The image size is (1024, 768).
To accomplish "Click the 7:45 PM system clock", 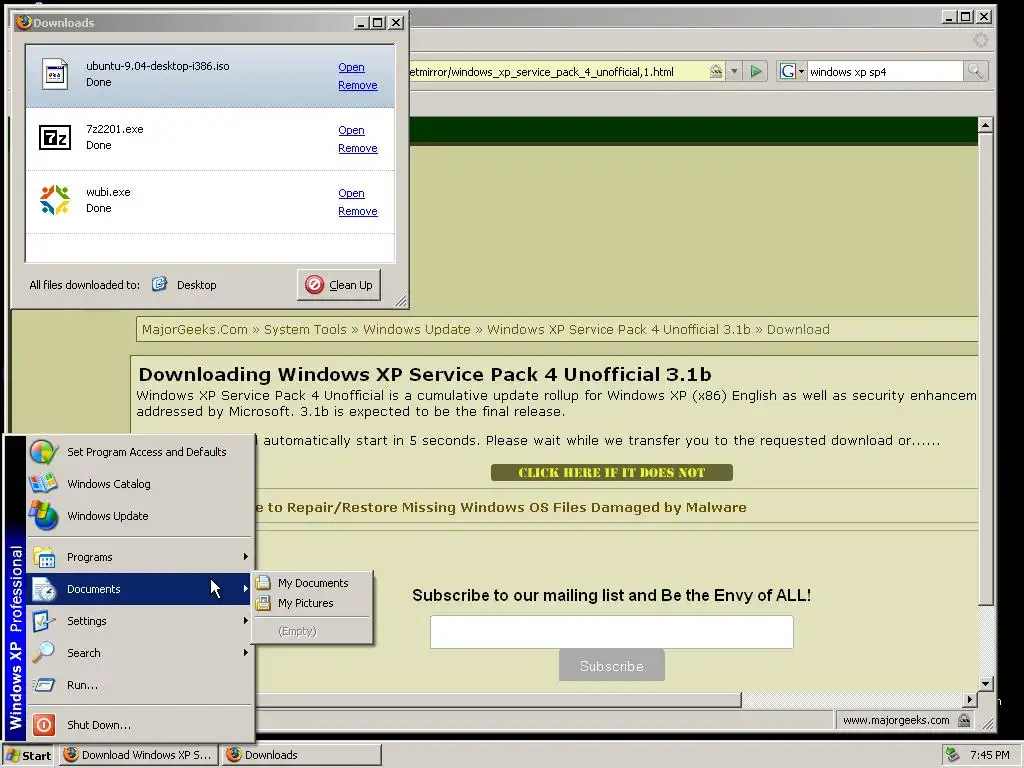I will [x=989, y=755].
